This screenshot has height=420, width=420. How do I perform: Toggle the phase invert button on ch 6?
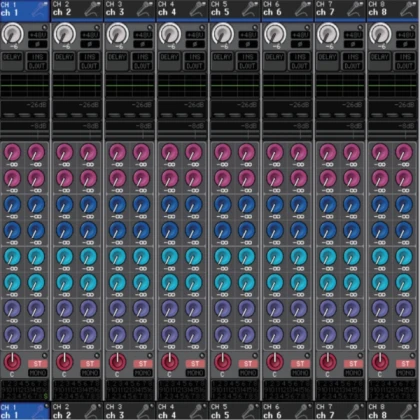[x=300, y=44]
